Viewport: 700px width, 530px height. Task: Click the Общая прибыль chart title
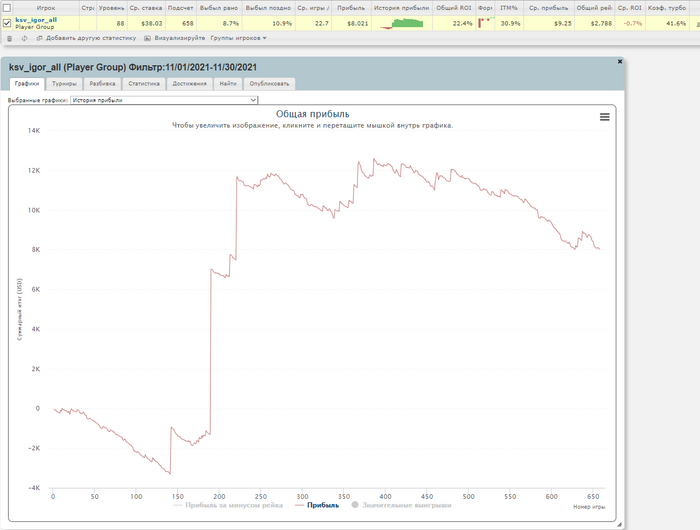312,114
